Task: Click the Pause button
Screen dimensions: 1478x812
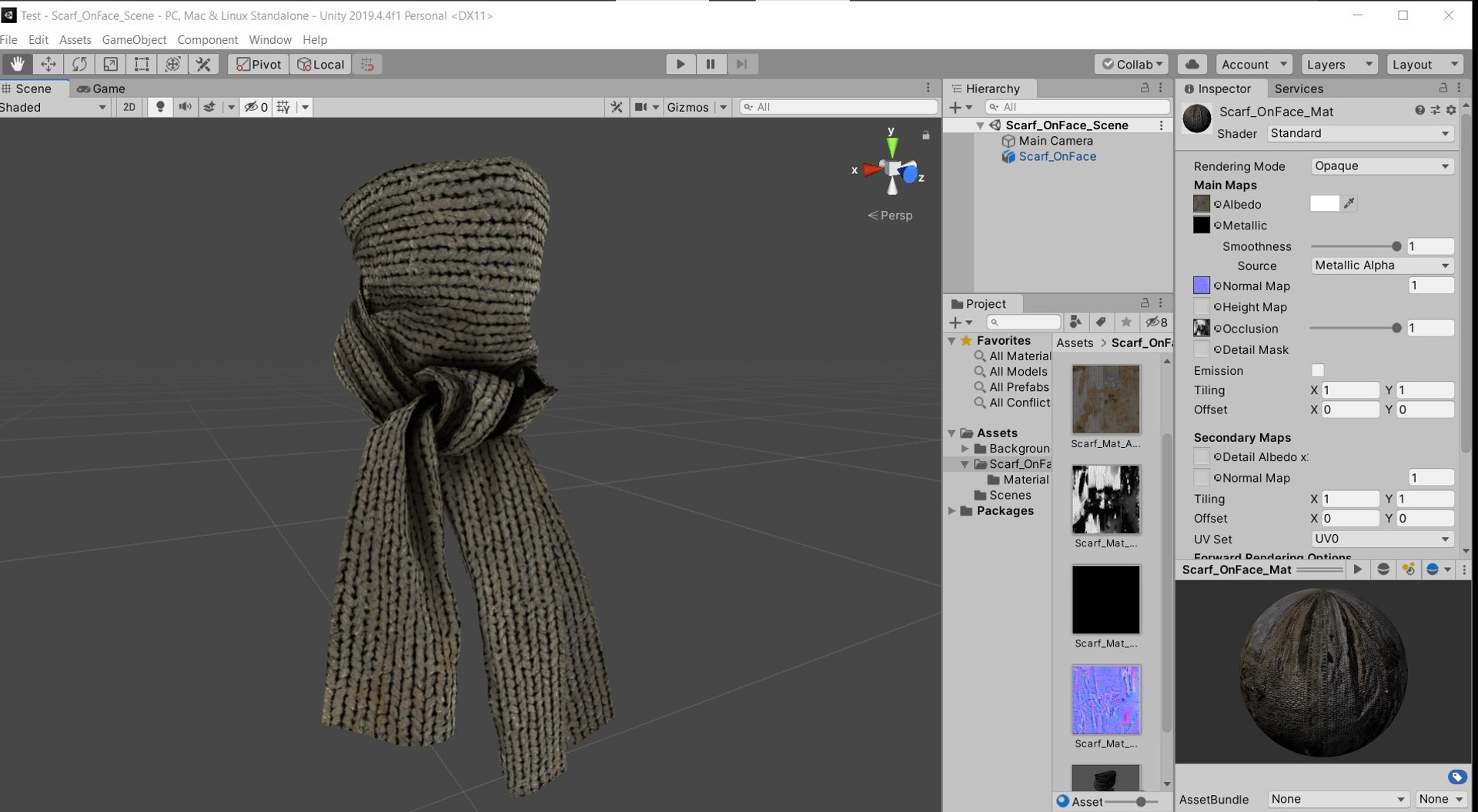Action: tap(711, 64)
